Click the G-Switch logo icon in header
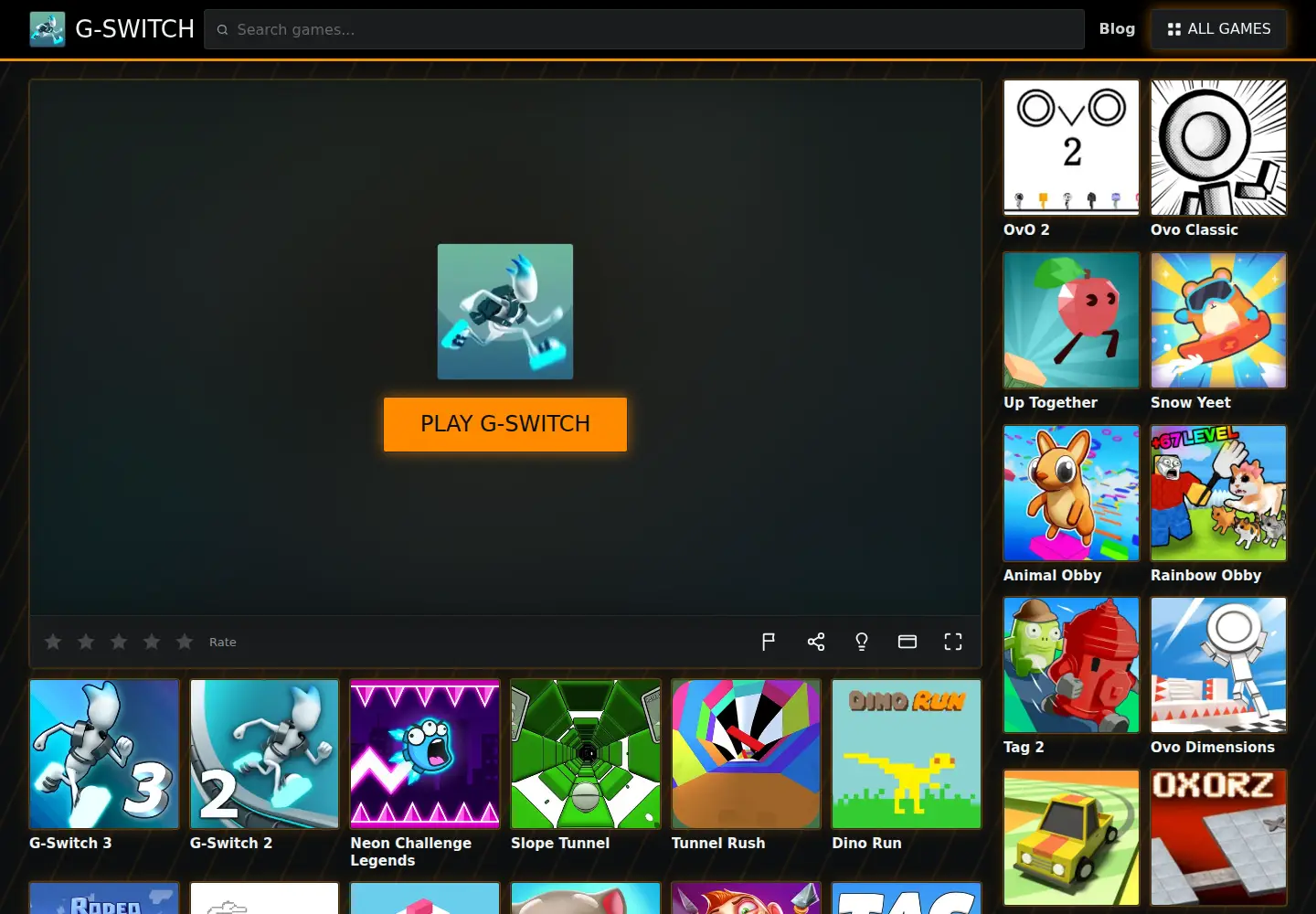This screenshot has width=1316, height=914. pos(48,29)
